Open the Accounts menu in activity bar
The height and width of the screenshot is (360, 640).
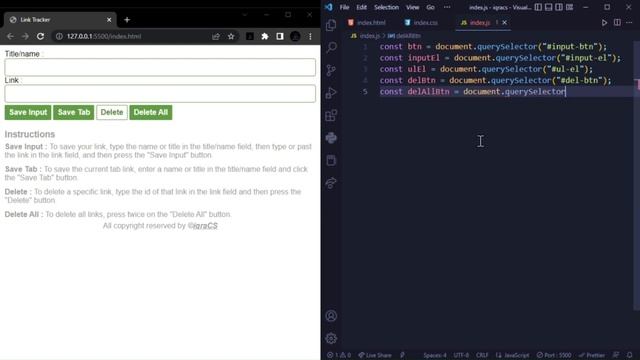point(331,316)
